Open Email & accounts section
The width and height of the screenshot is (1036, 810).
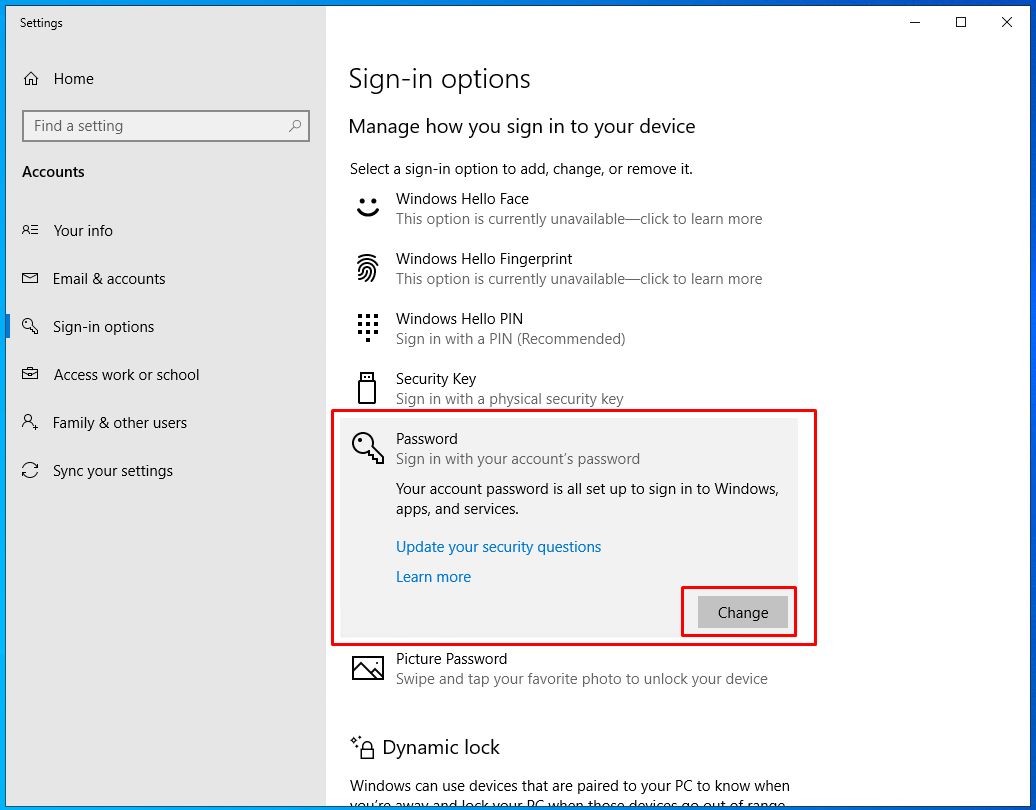(108, 278)
